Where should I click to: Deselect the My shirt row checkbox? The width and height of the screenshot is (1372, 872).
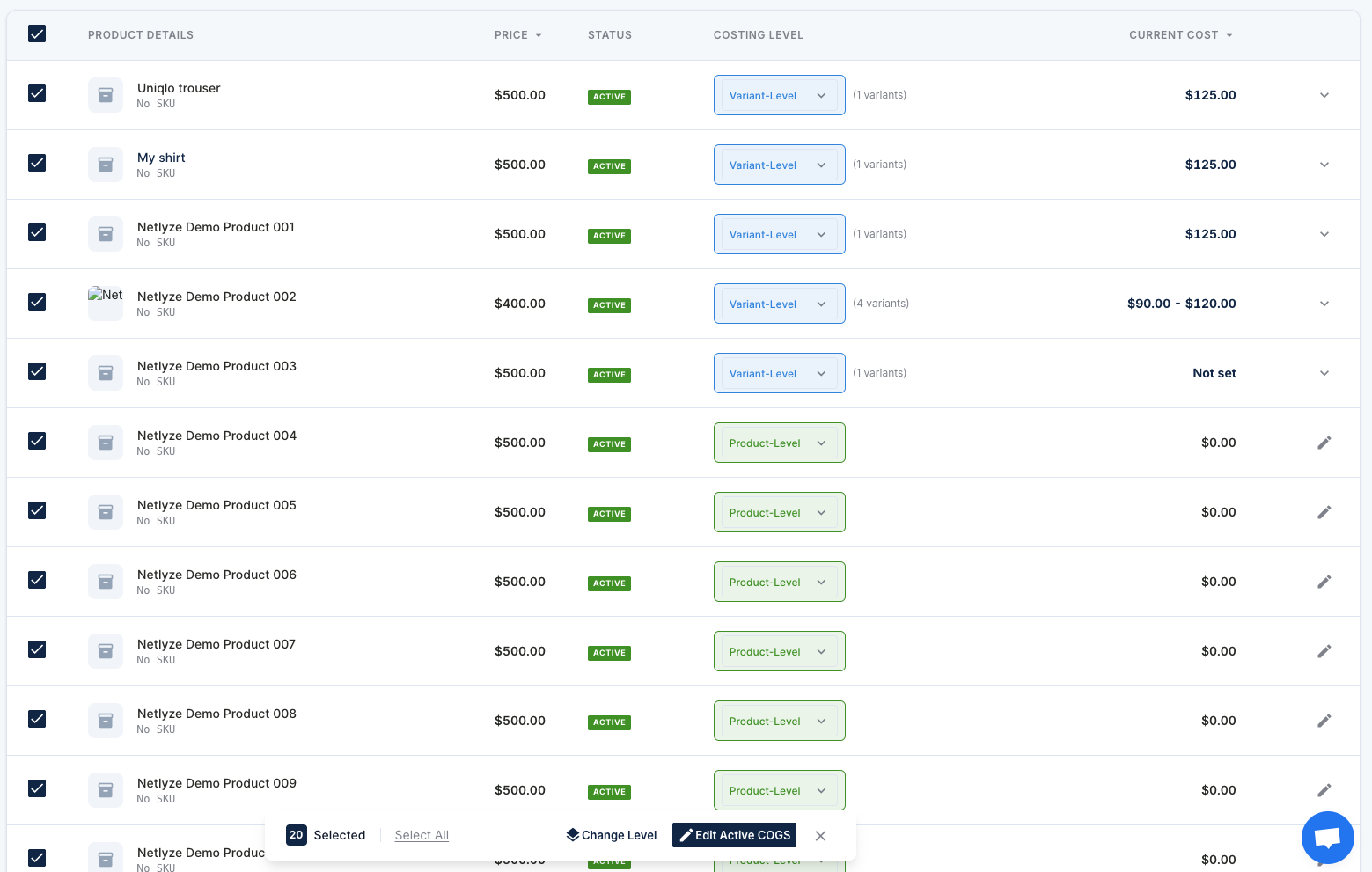[37, 163]
